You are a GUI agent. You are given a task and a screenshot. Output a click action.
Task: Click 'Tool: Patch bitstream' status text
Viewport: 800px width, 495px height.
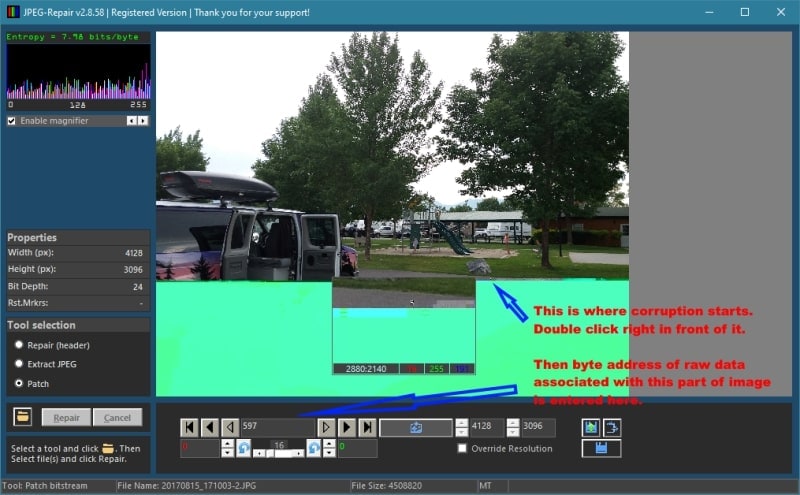[45, 486]
